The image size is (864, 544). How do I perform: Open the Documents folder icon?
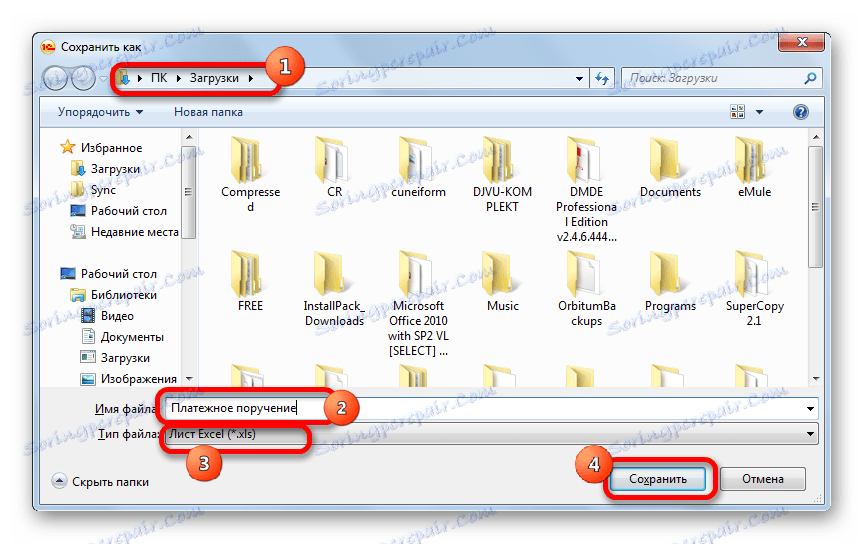point(669,160)
